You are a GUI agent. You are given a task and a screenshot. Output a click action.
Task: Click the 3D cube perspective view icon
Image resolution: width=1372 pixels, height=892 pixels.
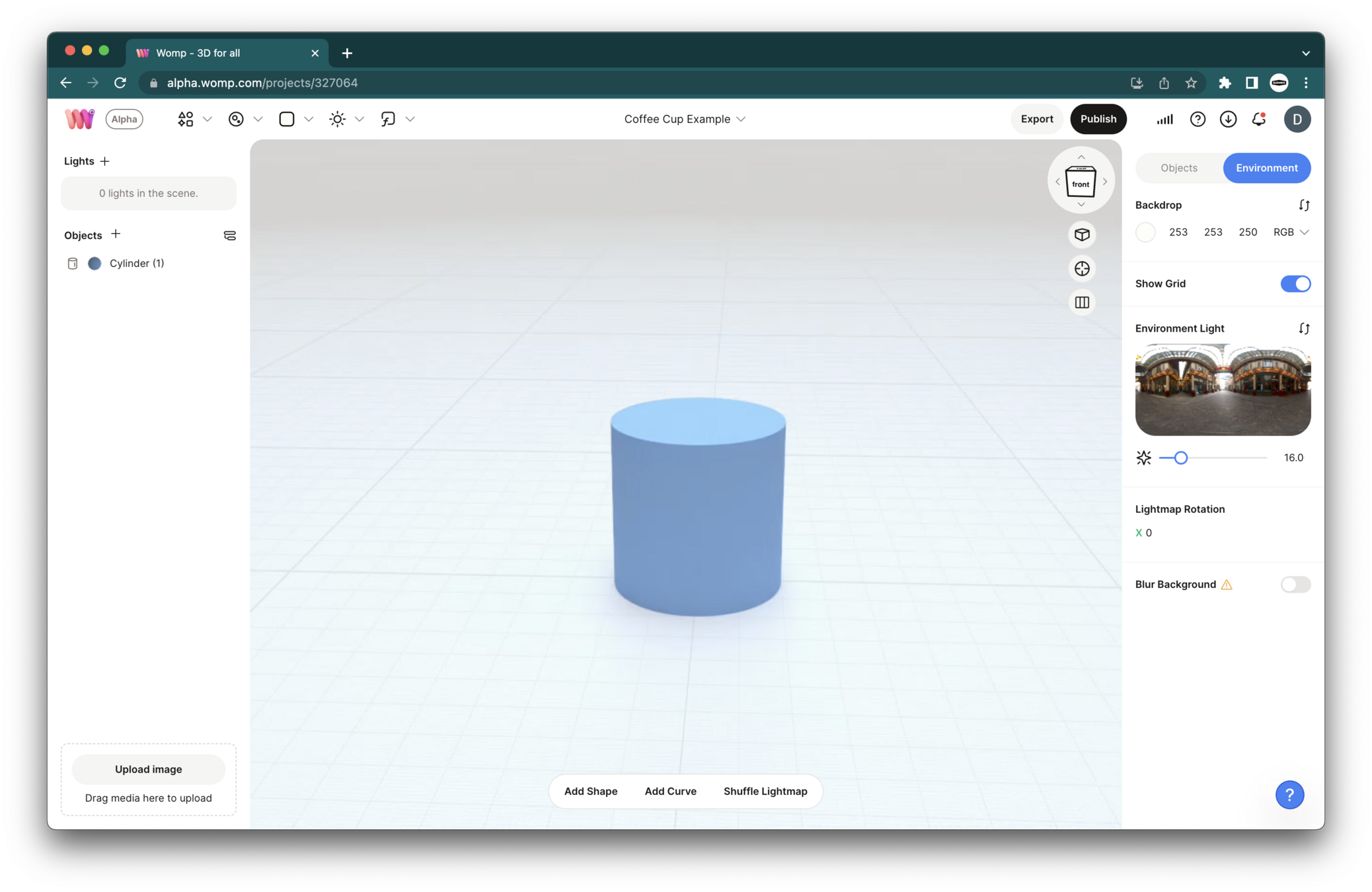[x=1082, y=235]
